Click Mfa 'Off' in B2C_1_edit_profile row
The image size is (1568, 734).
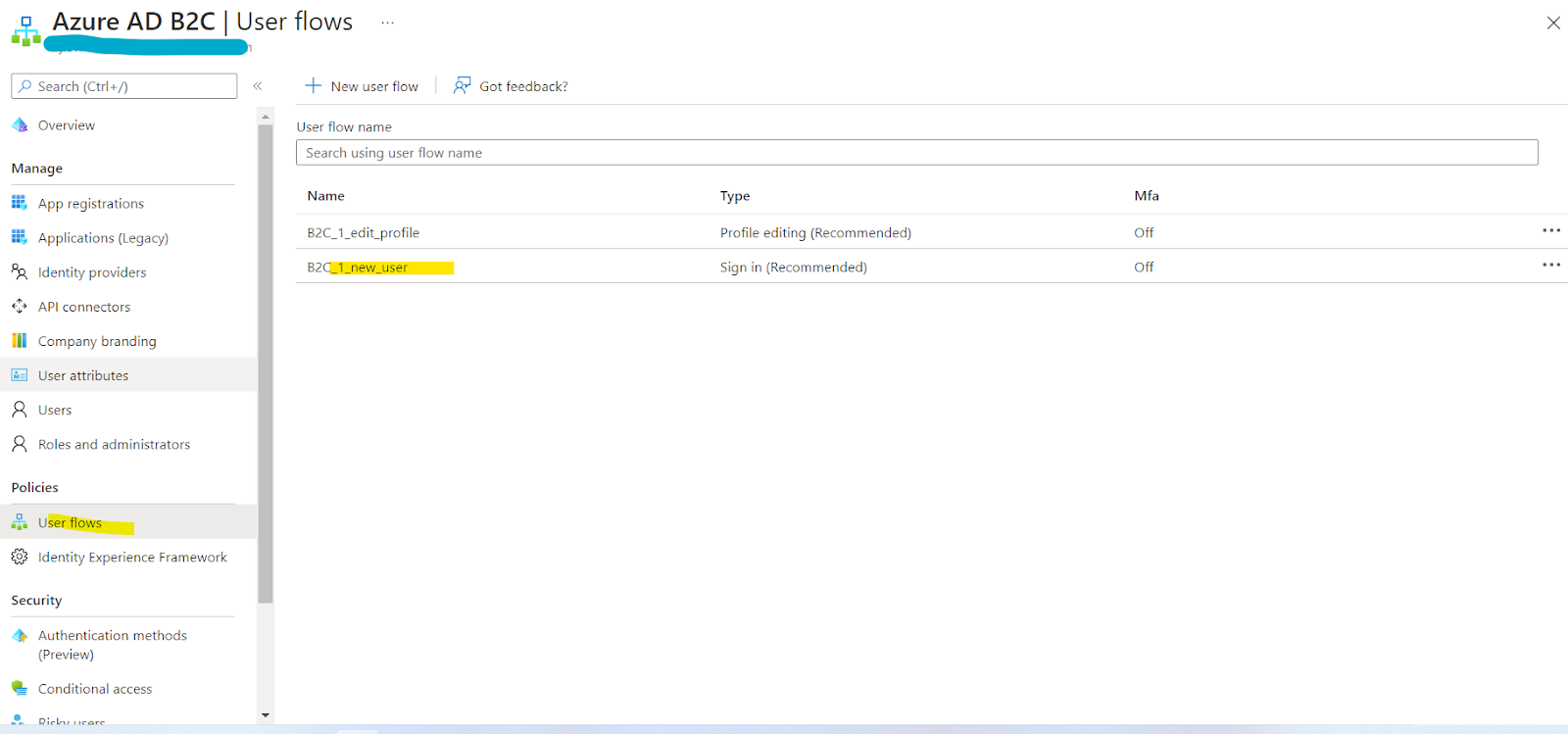click(x=1144, y=232)
